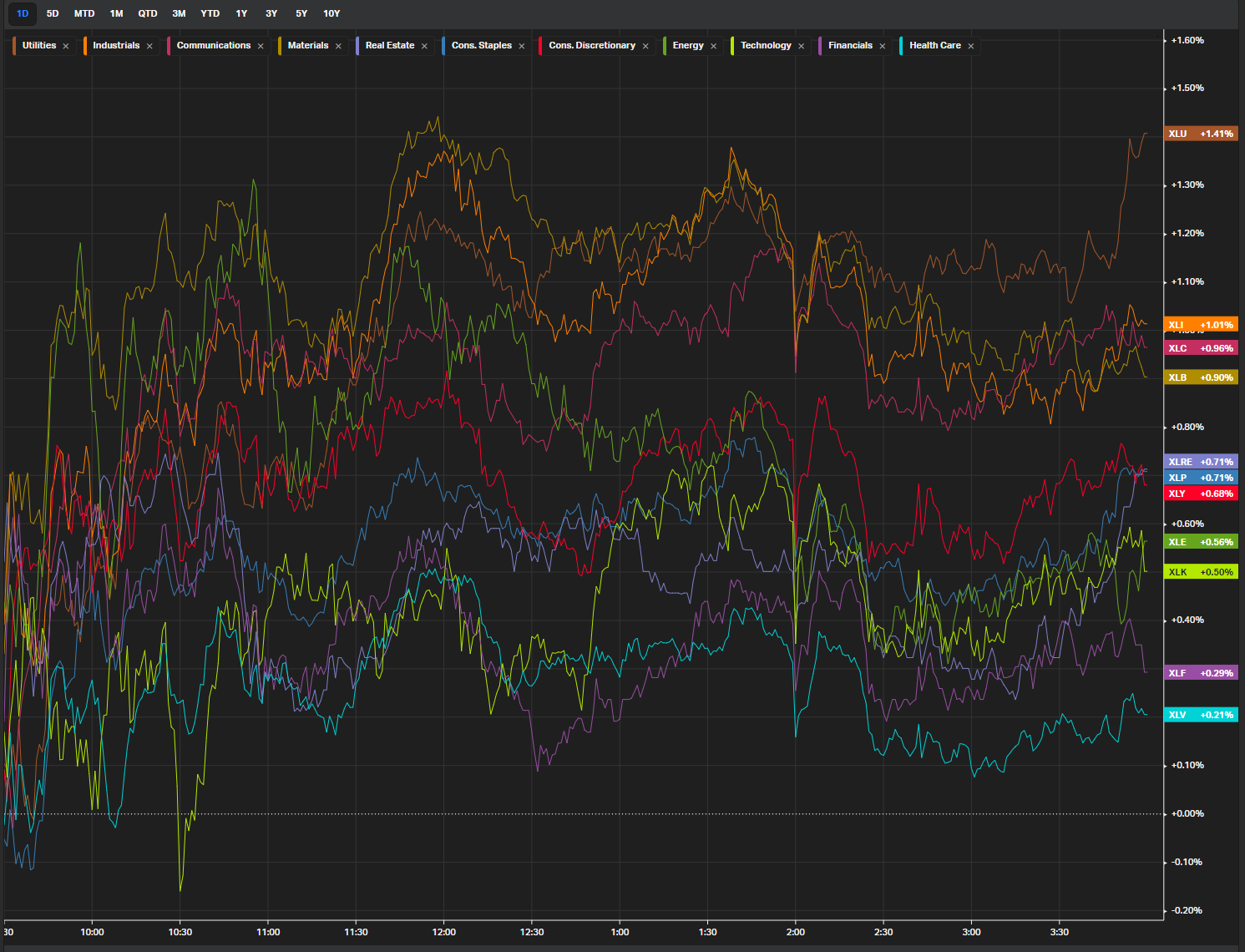Choose the 1M range button
The height and width of the screenshot is (952, 1245).
[116, 13]
